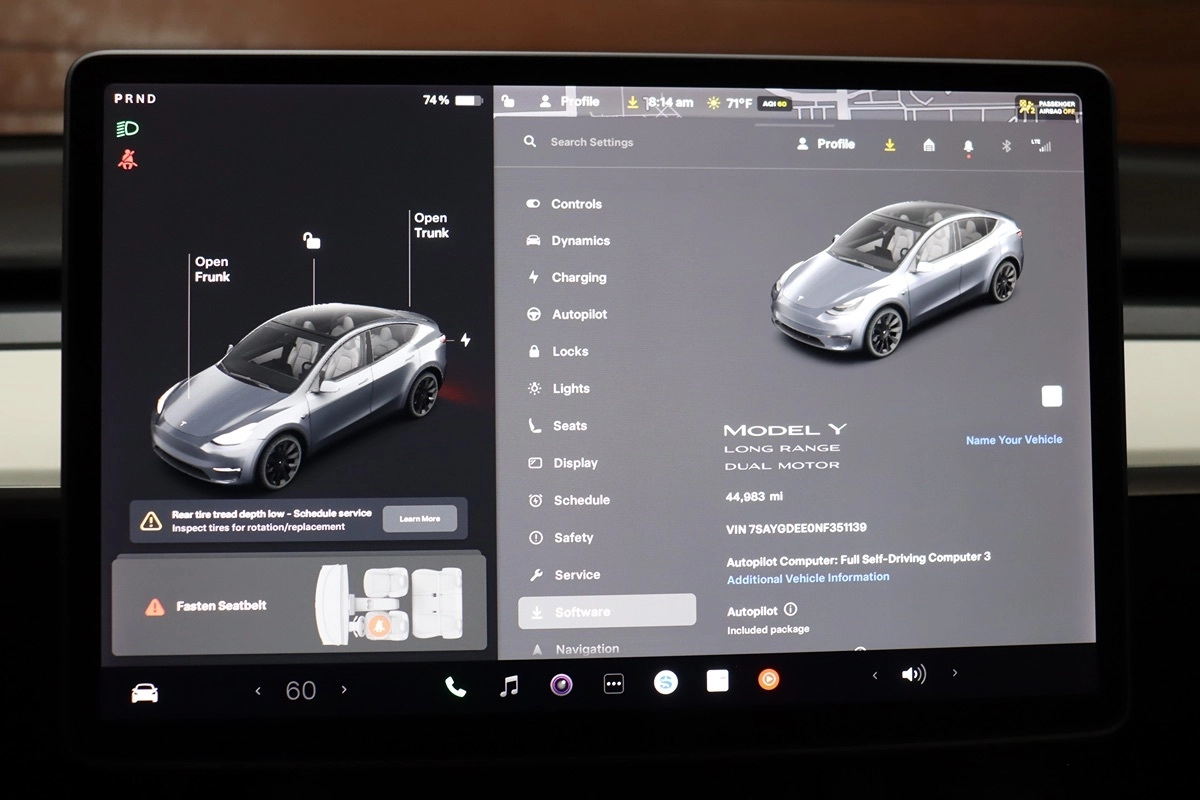Viewport: 1200px width, 800px height.
Task: Tap the HomeLink garage icon
Action: click(x=929, y=145)
